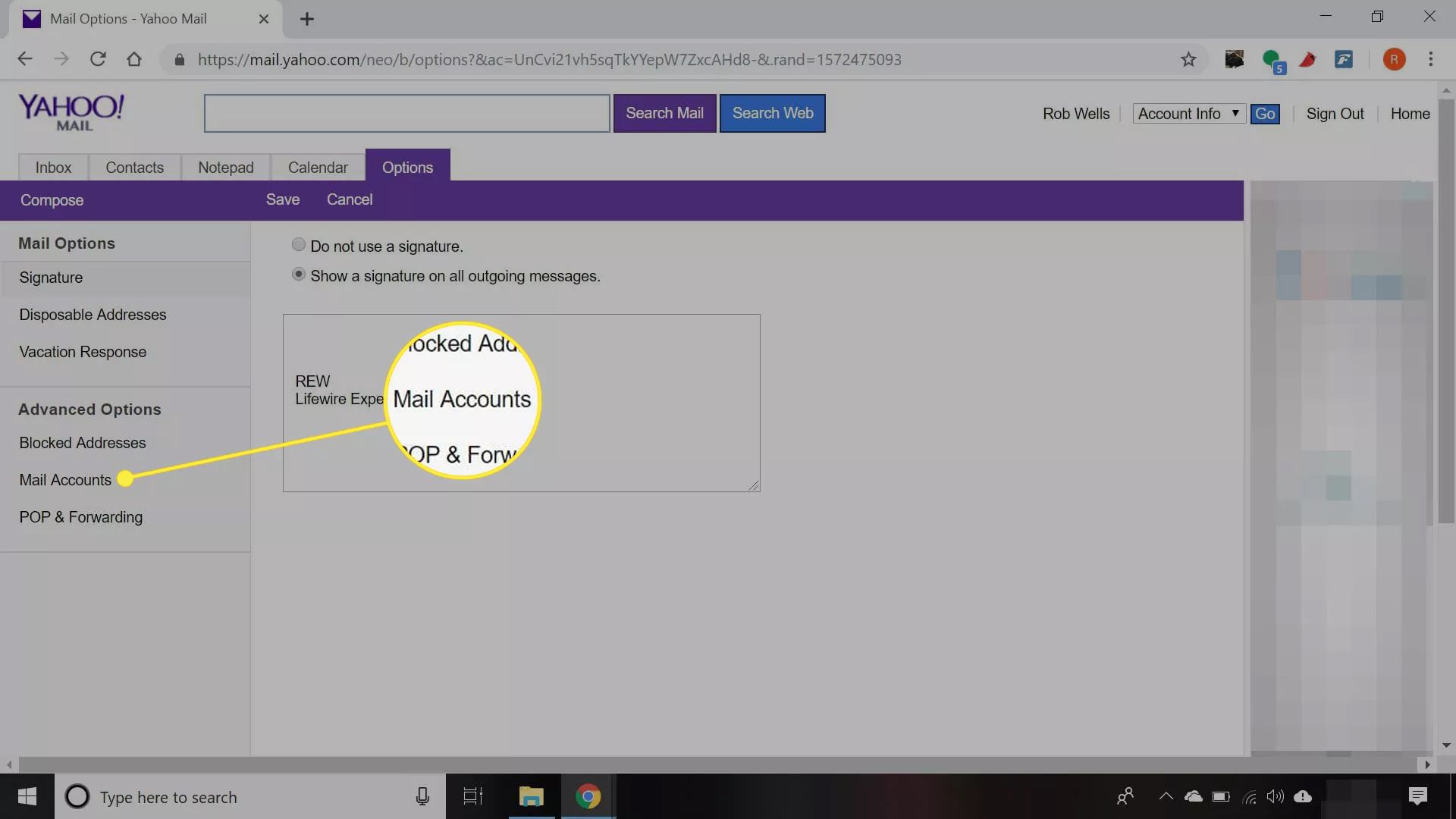
Task: Click Compose in the purple bar
Action: click(52, 200)
